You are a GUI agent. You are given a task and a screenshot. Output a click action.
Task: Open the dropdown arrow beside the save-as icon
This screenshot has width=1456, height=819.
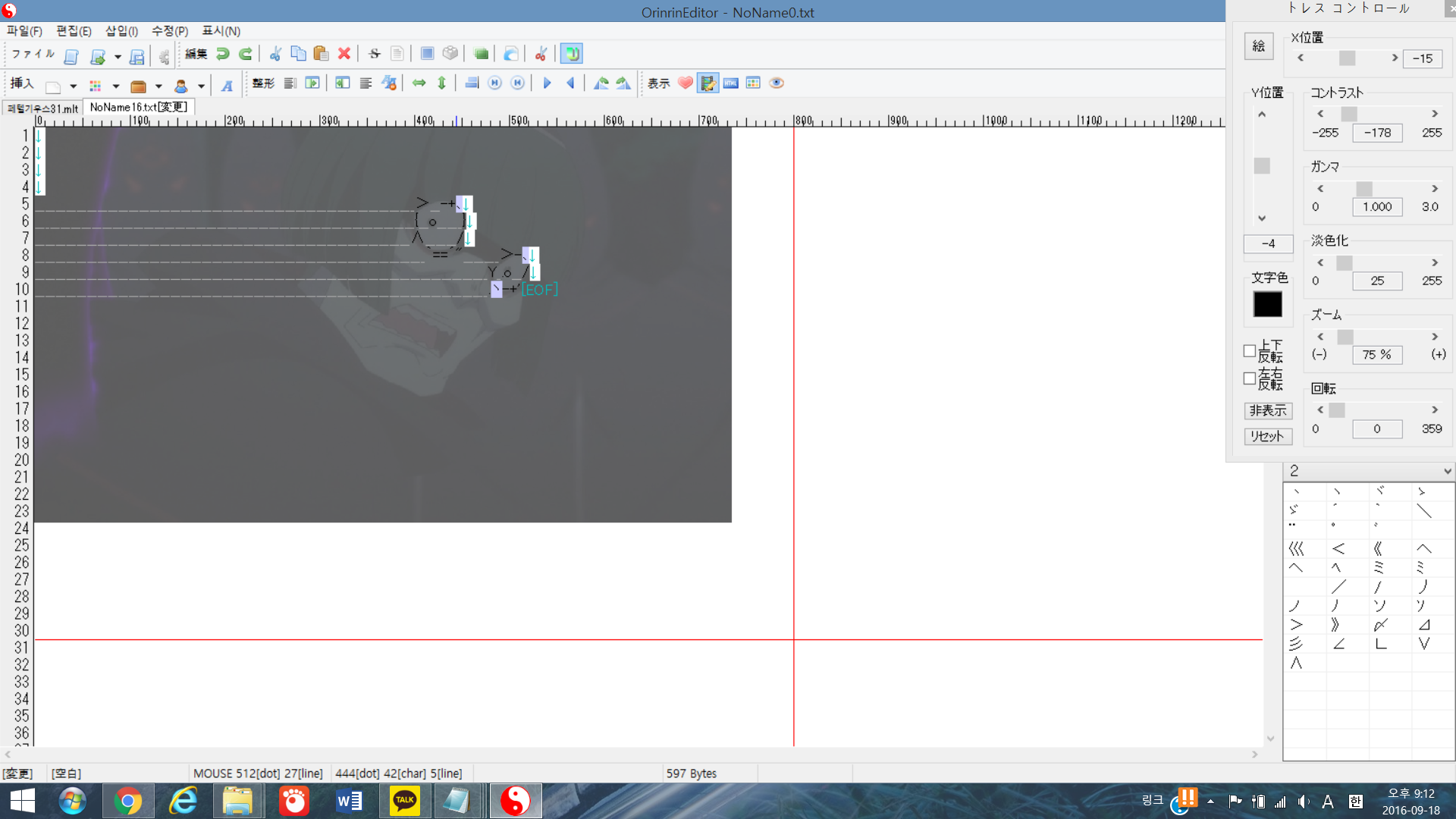118,56
